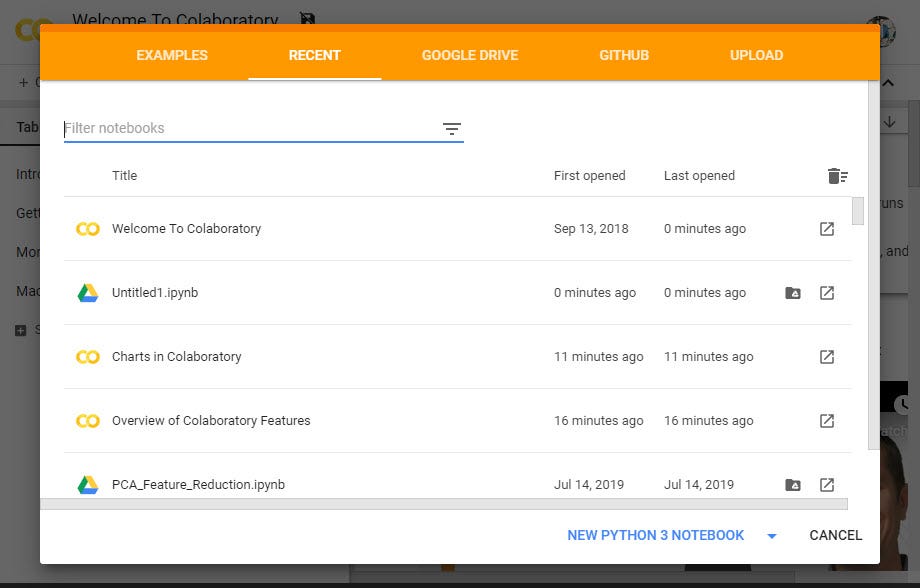Select the Upload tab
Viewport: 920px width, 588px height.
click(756, 55)
